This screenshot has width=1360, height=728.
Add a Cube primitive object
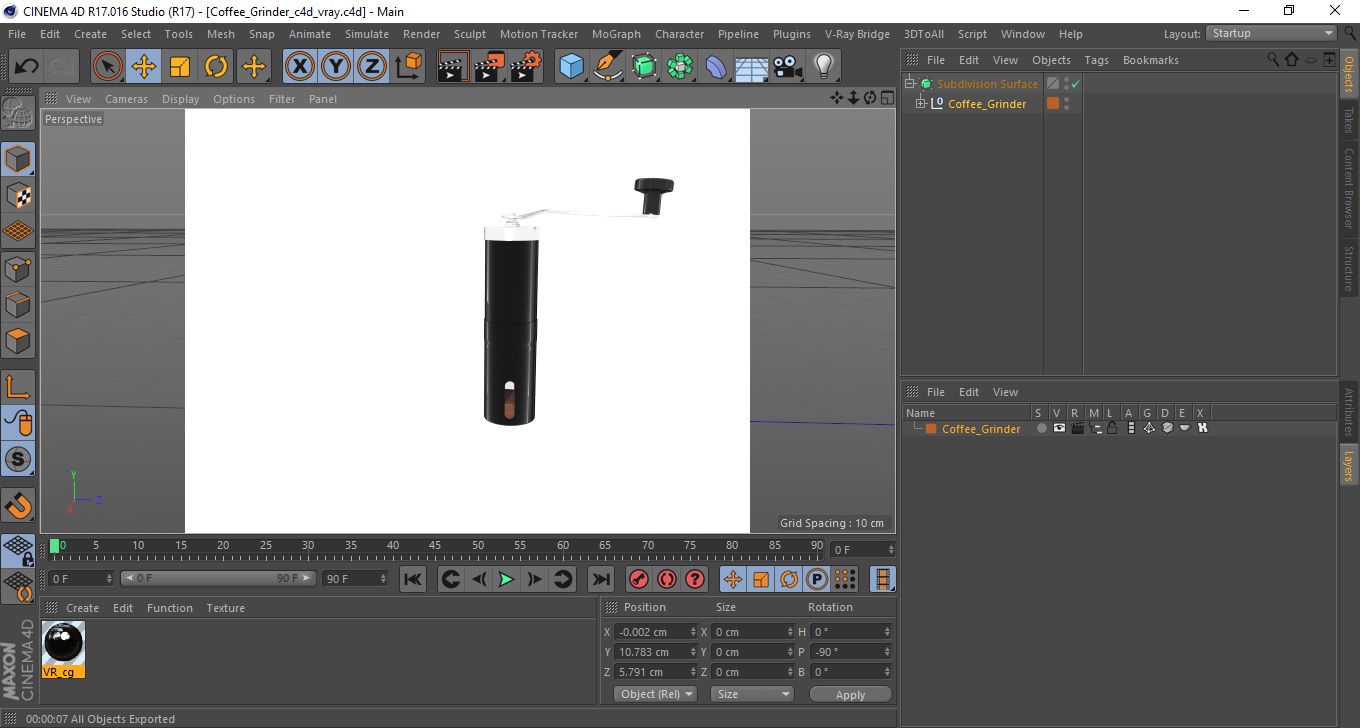(571, 67)
